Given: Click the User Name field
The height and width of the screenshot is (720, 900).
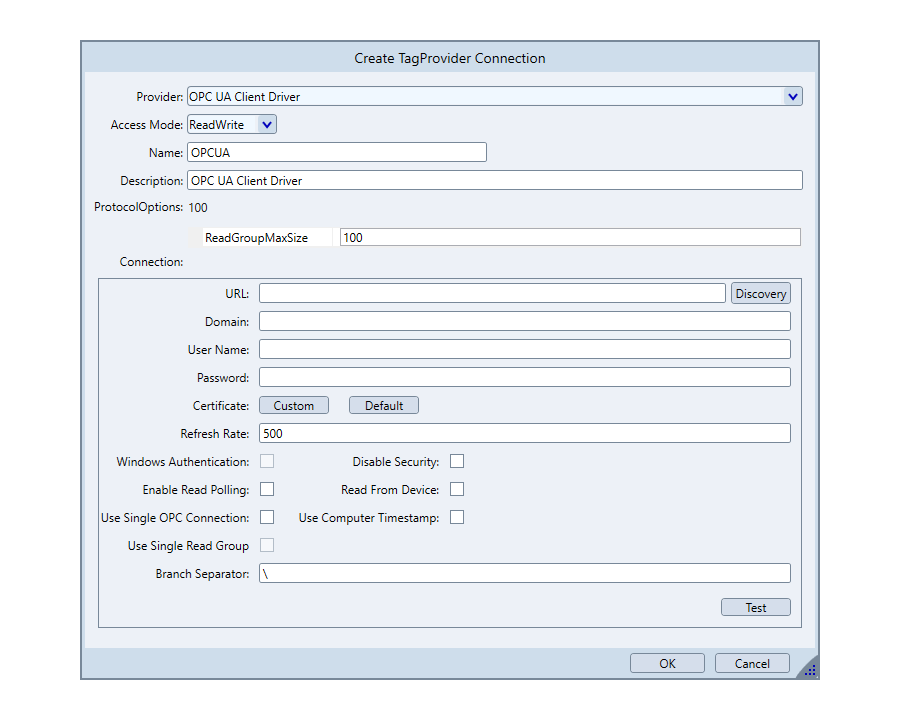Looking at the screenshot, I should 524,350.
